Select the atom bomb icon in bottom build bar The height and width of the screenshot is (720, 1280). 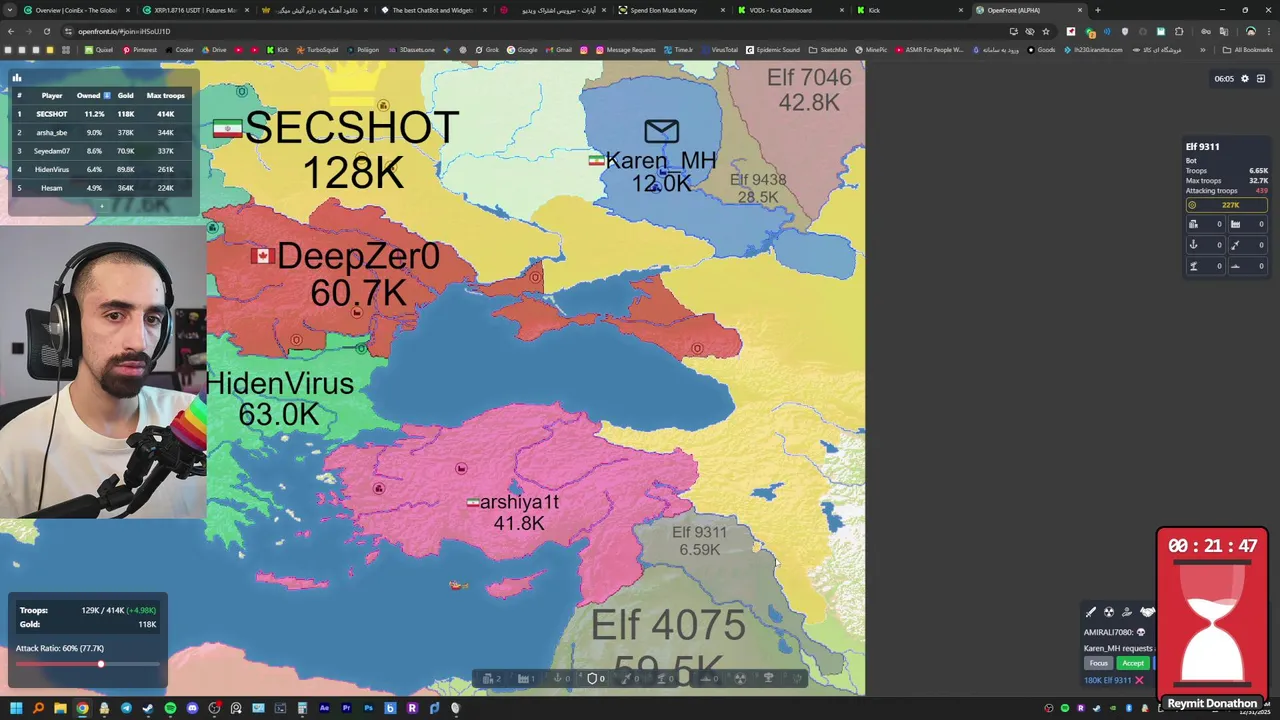740,678
